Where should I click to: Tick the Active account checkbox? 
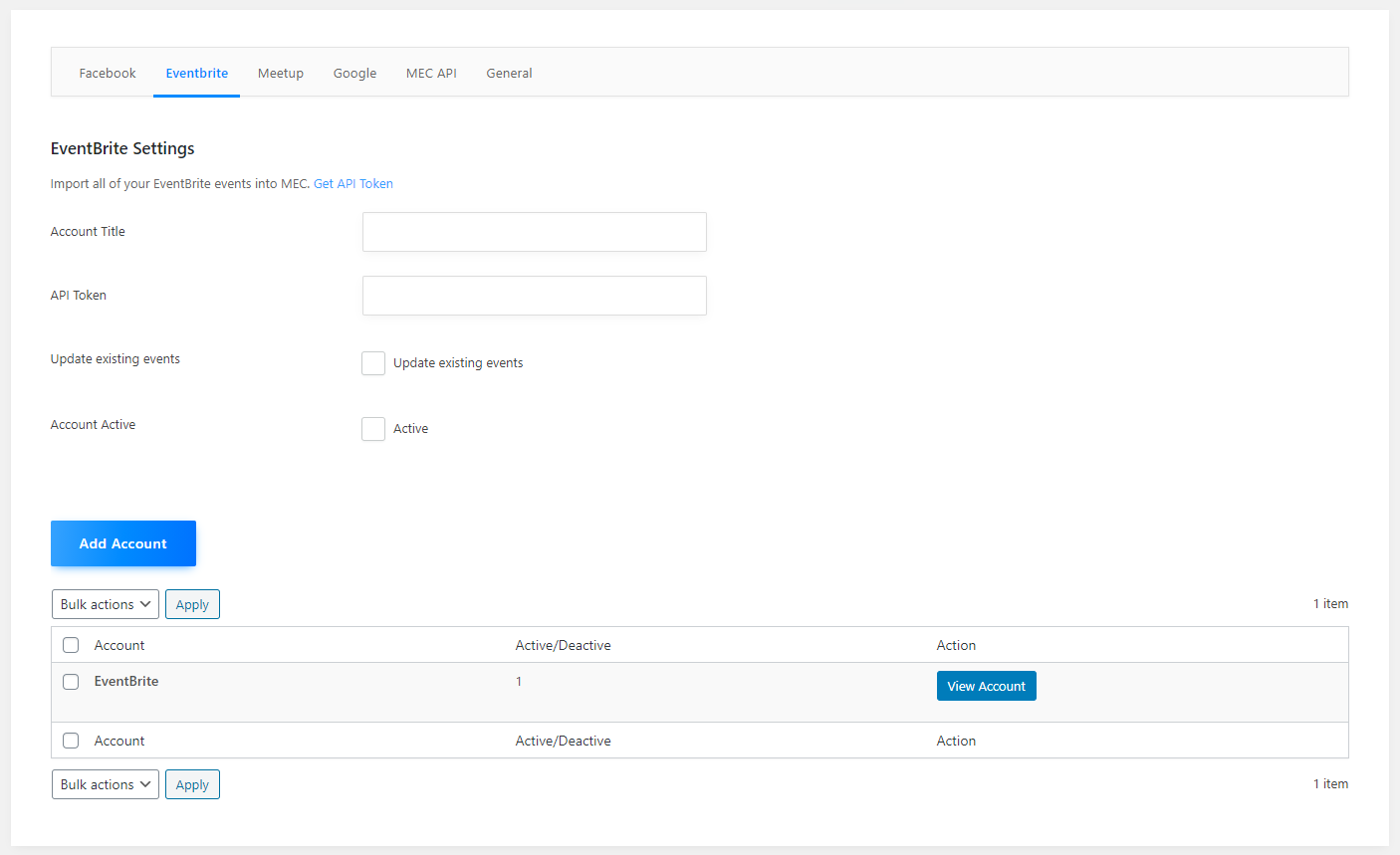coord(373,429)
